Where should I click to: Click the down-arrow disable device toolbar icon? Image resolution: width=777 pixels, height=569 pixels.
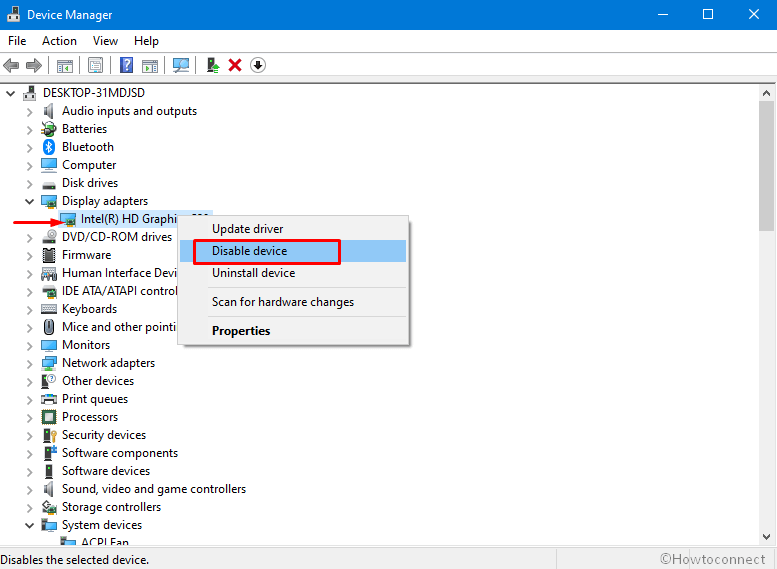click(x=258, y=65)
